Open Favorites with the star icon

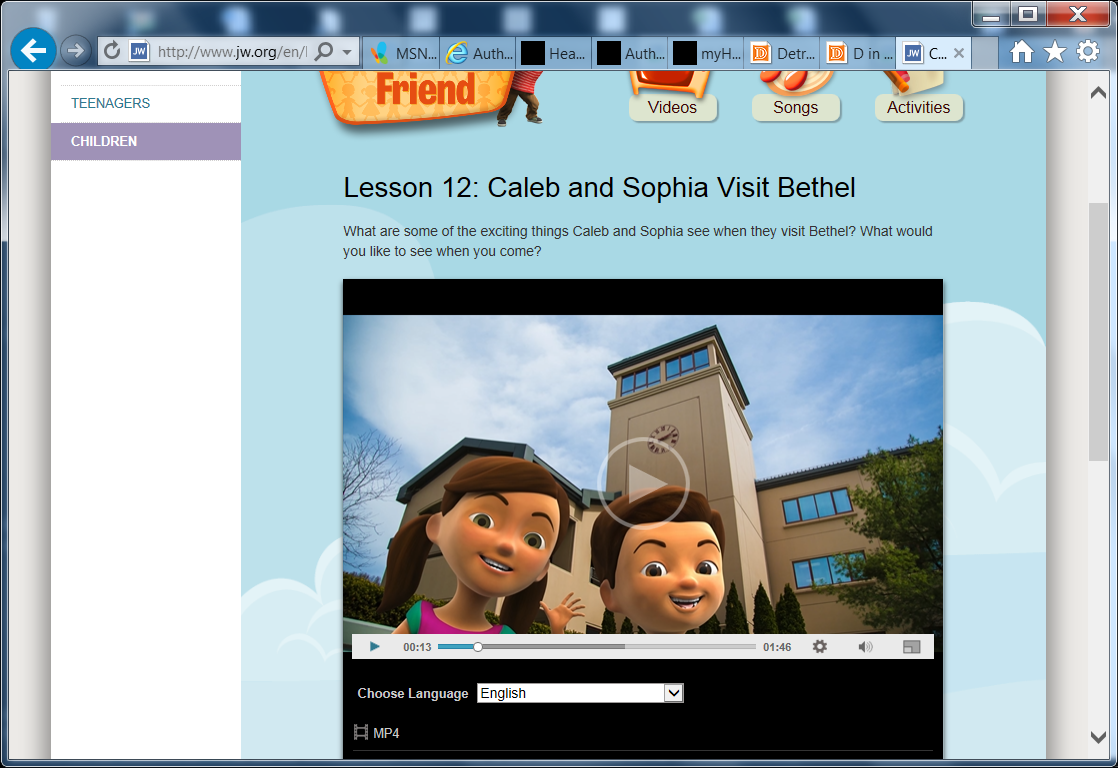(1055, 51)
